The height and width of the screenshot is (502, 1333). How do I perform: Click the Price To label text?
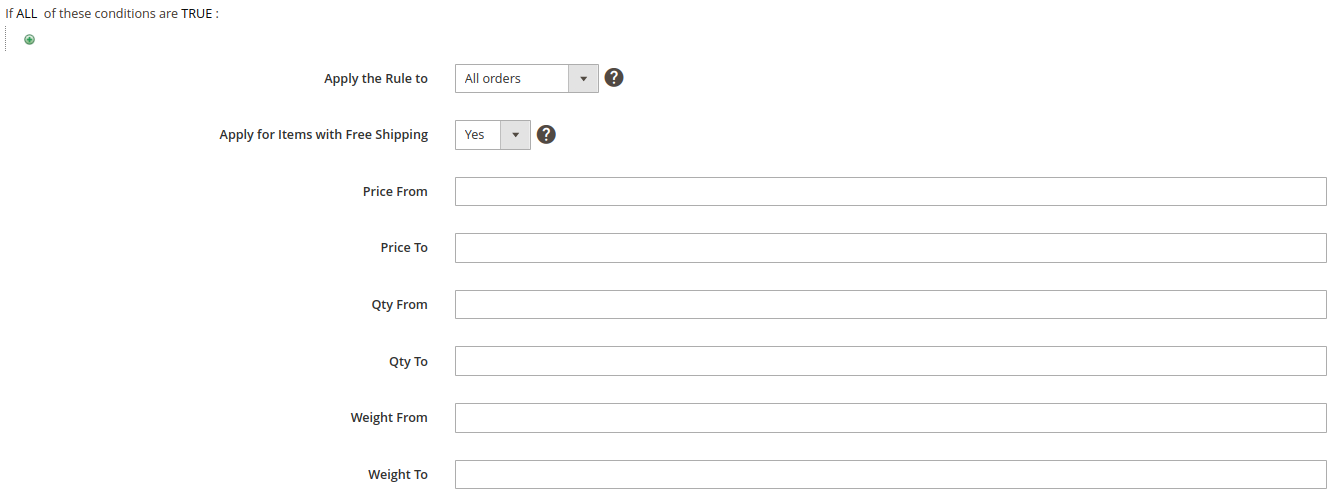[404, 248]
